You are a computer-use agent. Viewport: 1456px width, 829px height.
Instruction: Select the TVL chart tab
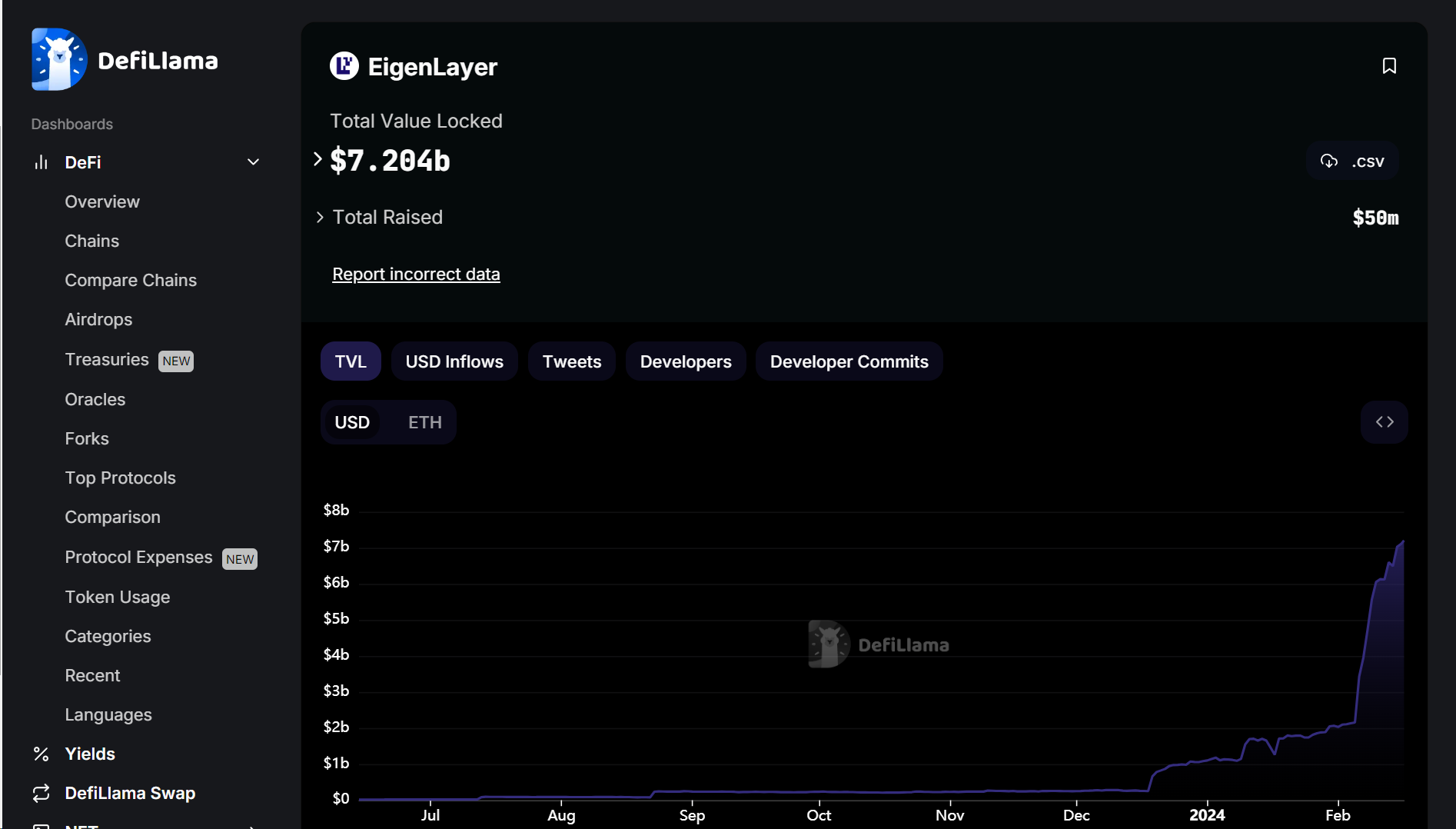[351, 361]
